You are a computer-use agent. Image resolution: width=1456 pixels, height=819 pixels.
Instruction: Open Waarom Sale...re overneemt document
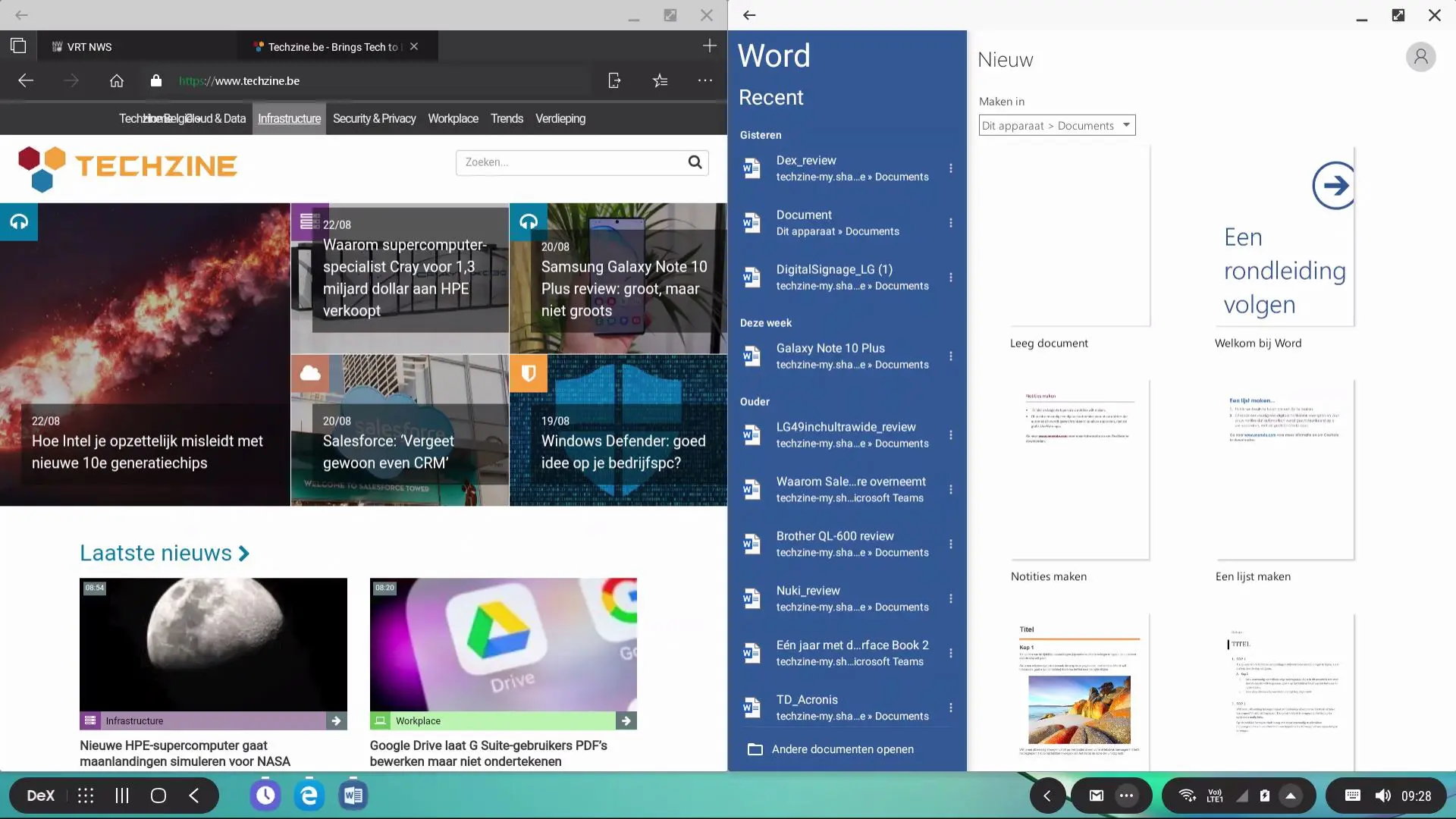point(839,490)
